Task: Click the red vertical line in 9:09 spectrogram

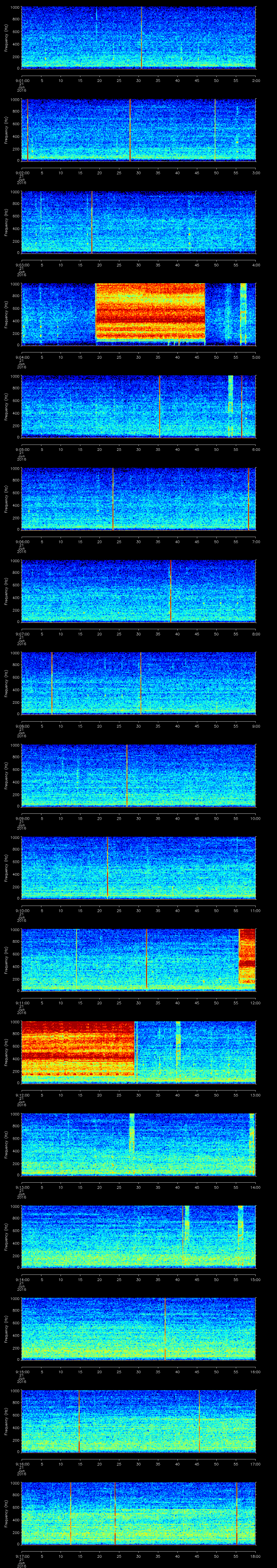Action: 127,775
